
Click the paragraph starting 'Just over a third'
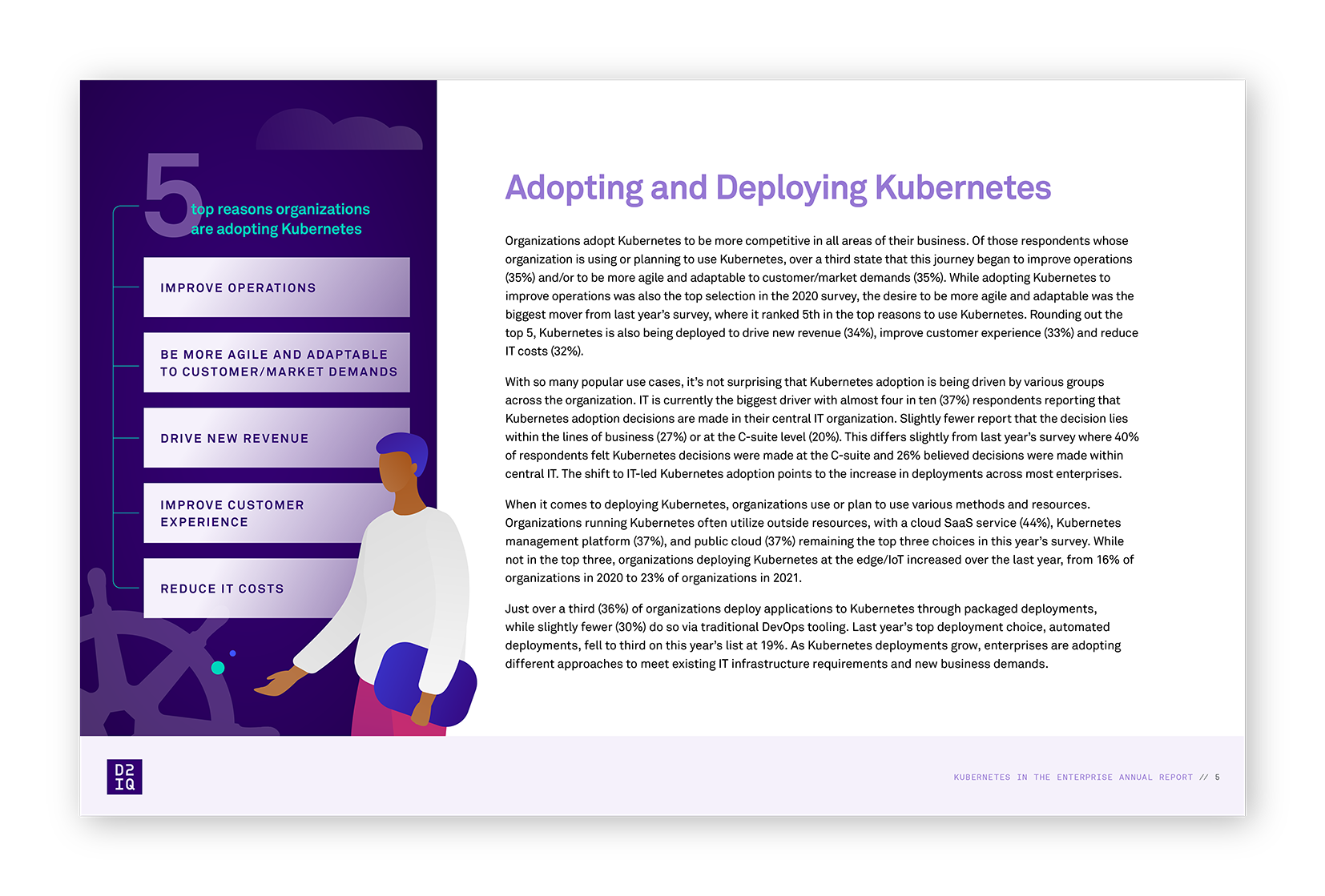tap(813, 636)
